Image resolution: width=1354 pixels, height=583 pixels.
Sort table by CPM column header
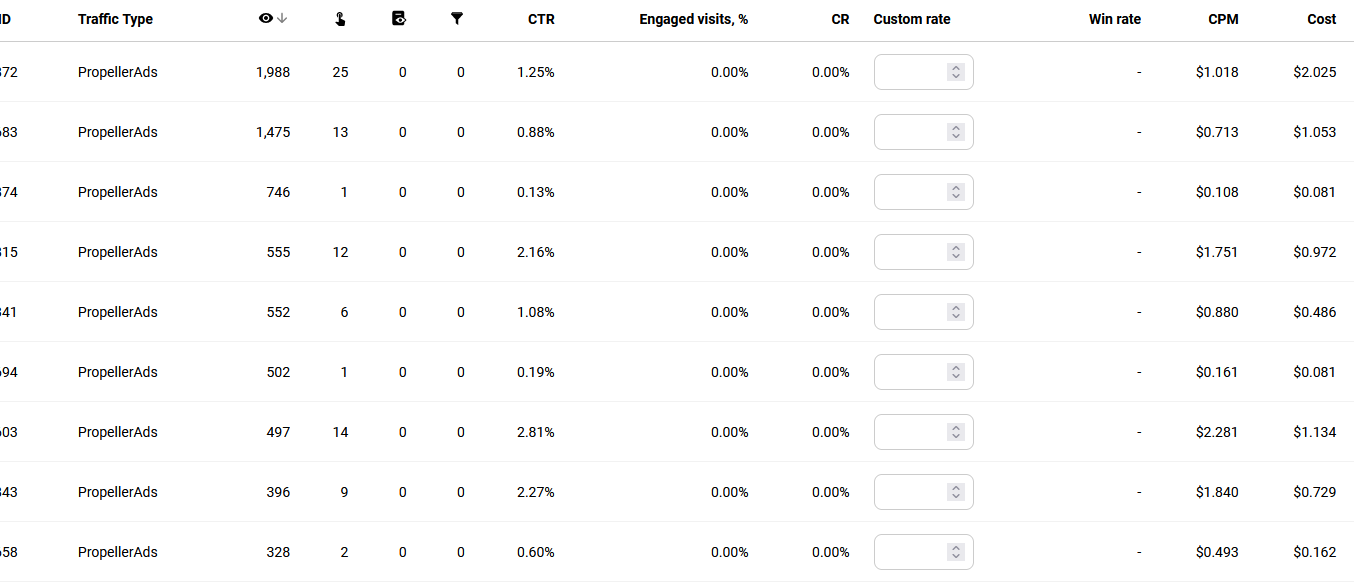click(x=1223, y=19)
